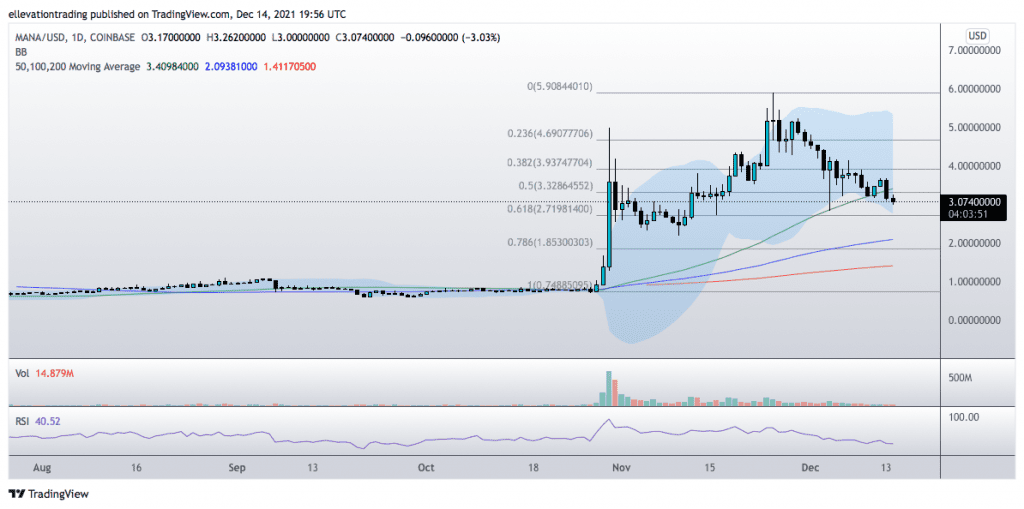Click the RSI peak near late October
Image resolution: width=1024 pixels, height=509 pixels.
tap(609, 420)
